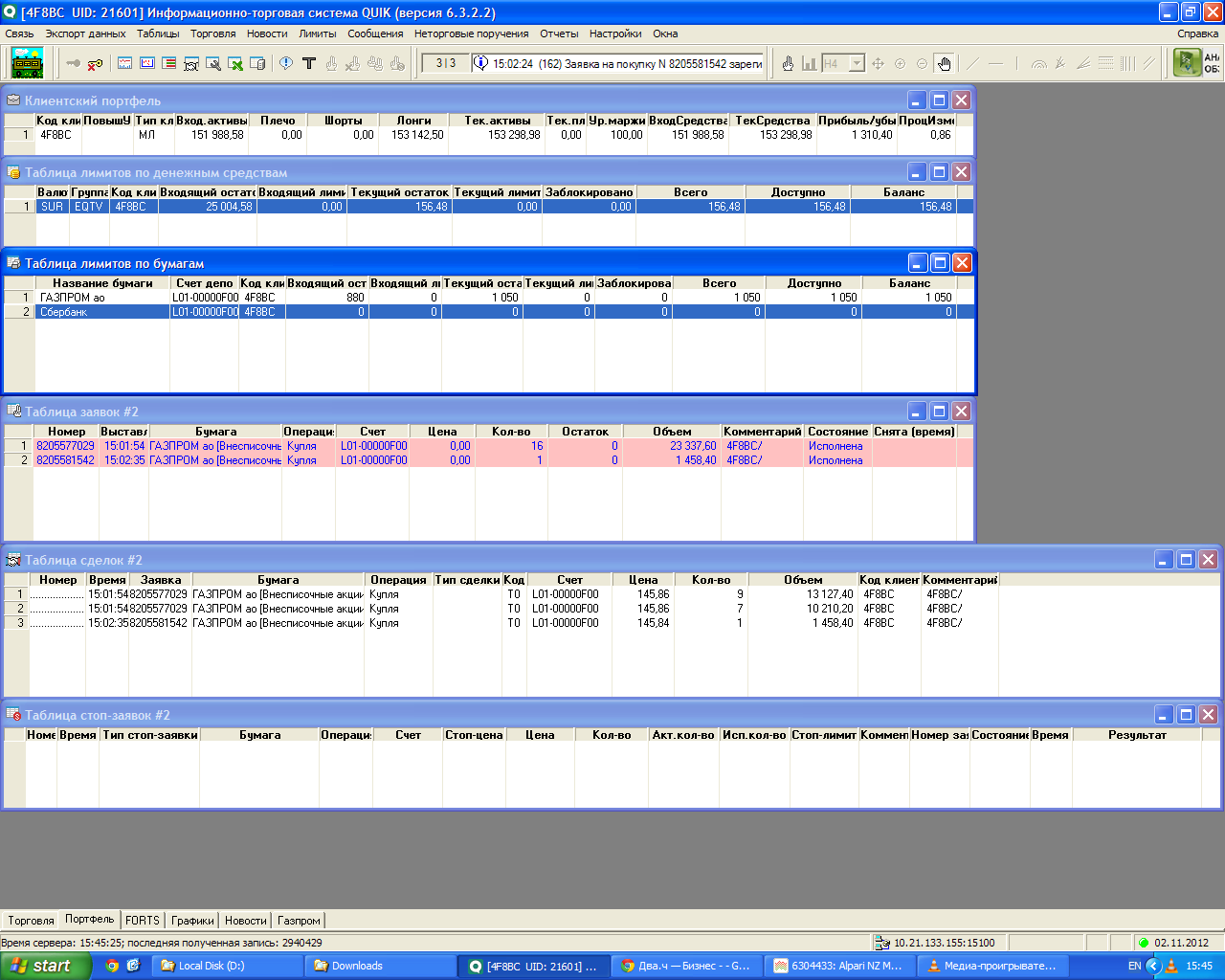Click the Стоп-цена header in stop-orders table
Image resolution: width=1225 pixels, height=980 pixels.
pyautogui.click(x=474, y=735)
